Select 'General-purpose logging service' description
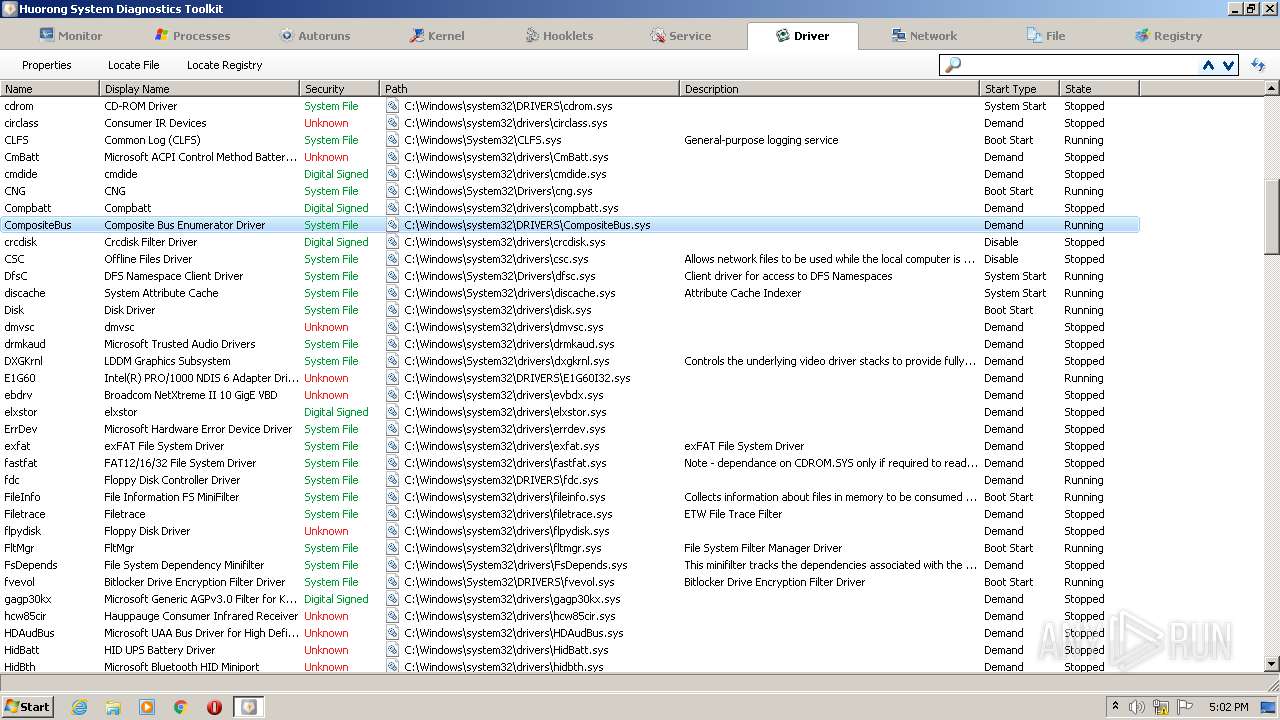 [761, 140]
